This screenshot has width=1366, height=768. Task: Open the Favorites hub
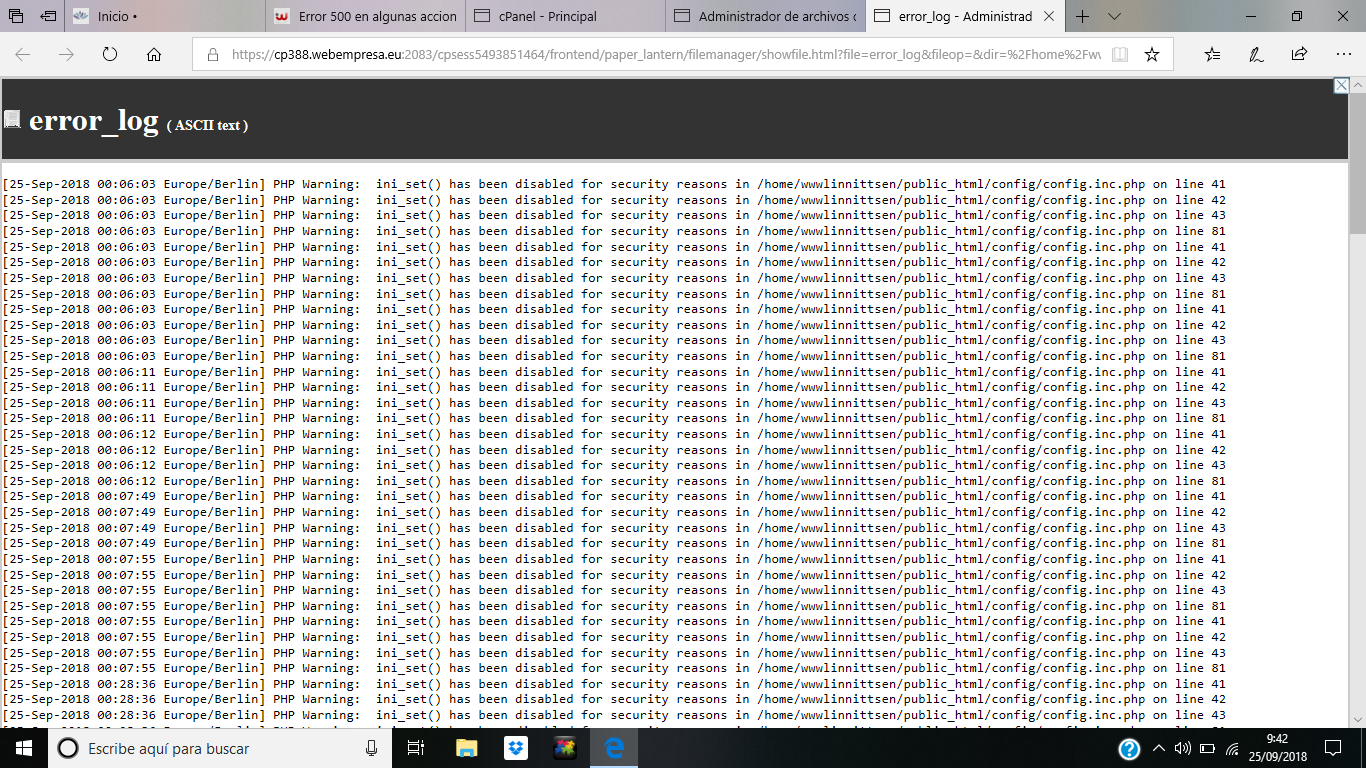pyautogui.click(x=1212, y=55)
